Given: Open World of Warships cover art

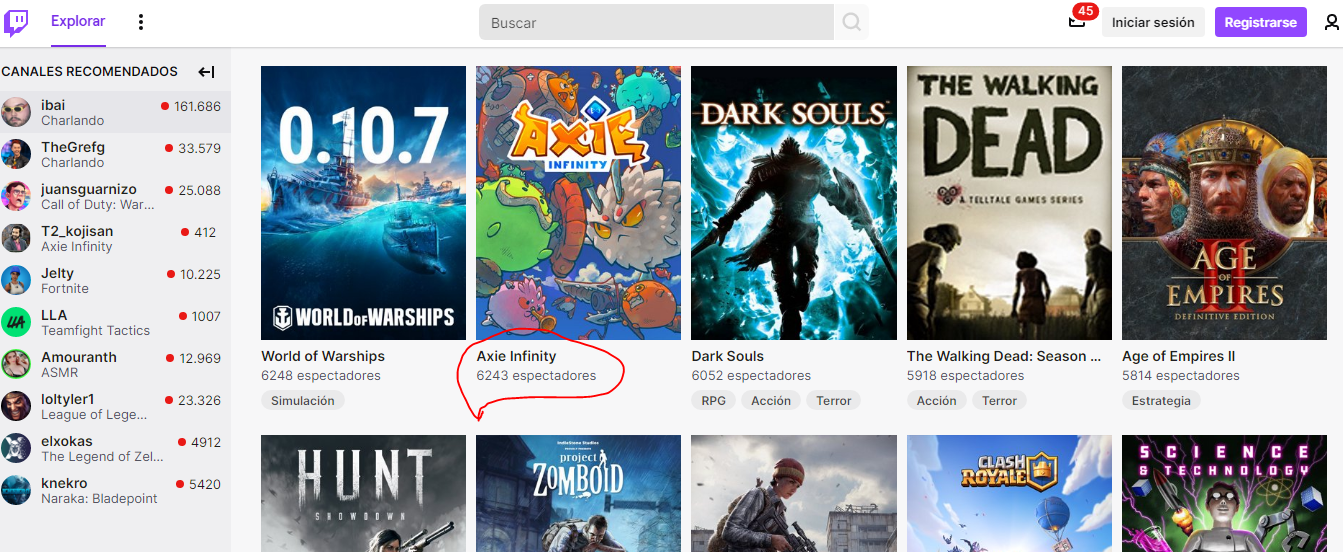Looking at the screenshot, I should click(x=363, y=203).
